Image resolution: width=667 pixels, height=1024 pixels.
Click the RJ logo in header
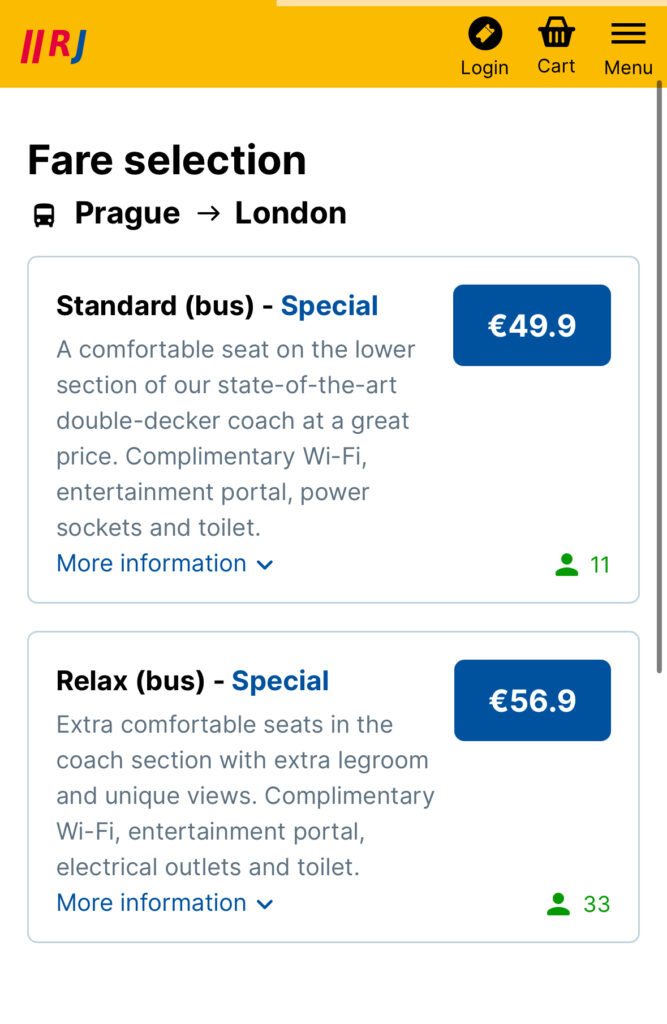pyautogui.click(x=54, y=45)
